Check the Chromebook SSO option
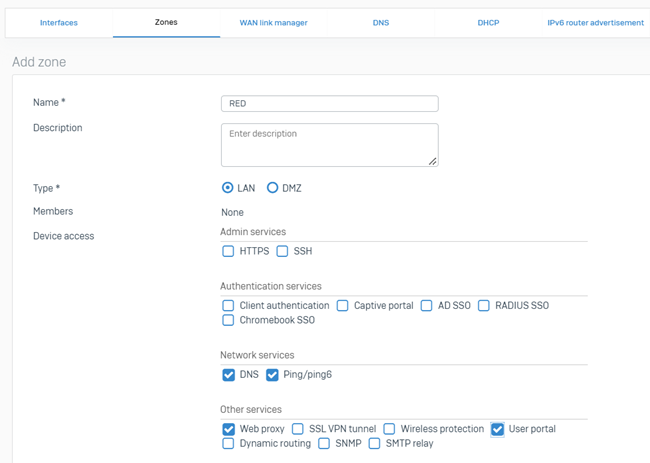 [x=228, y=320]
